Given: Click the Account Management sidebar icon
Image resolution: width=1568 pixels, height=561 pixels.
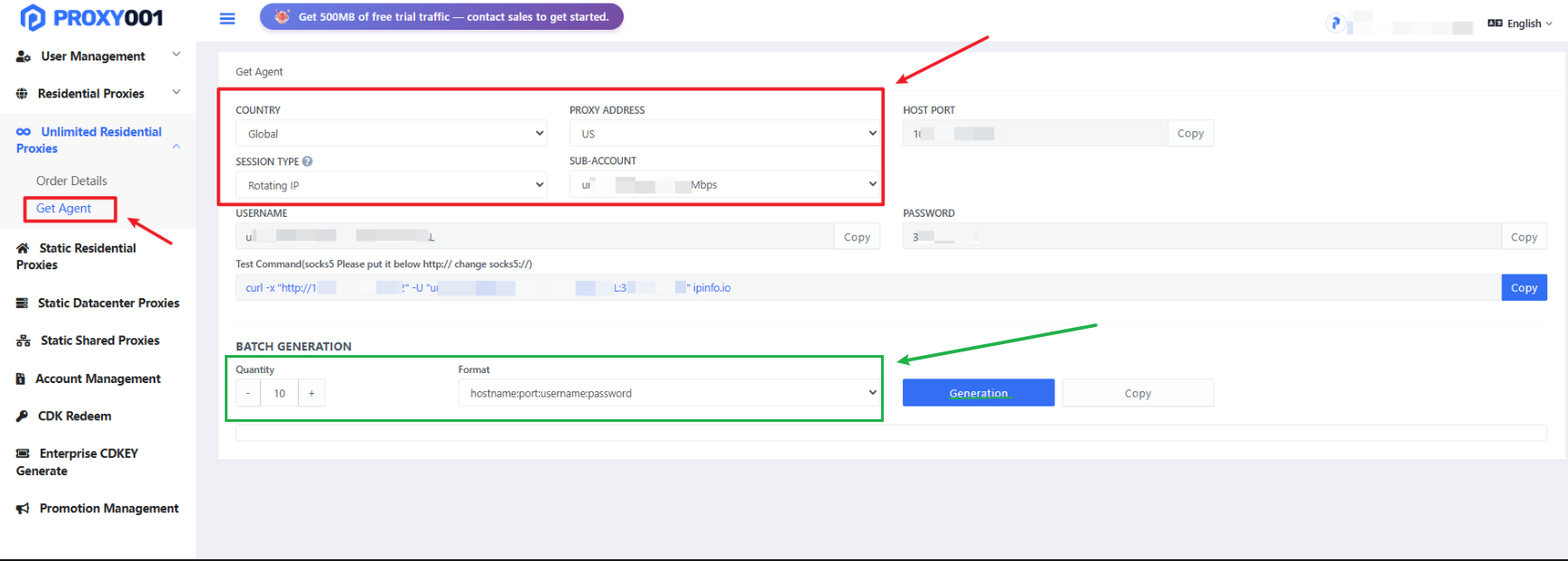Looking at the screenshot, I should click(x=21, y=379).
